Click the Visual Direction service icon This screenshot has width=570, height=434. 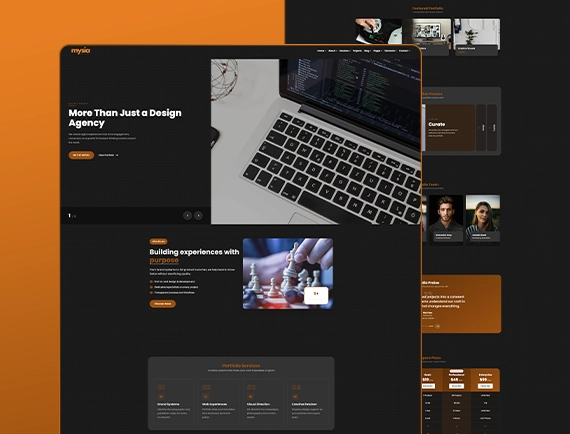point(250,397)
